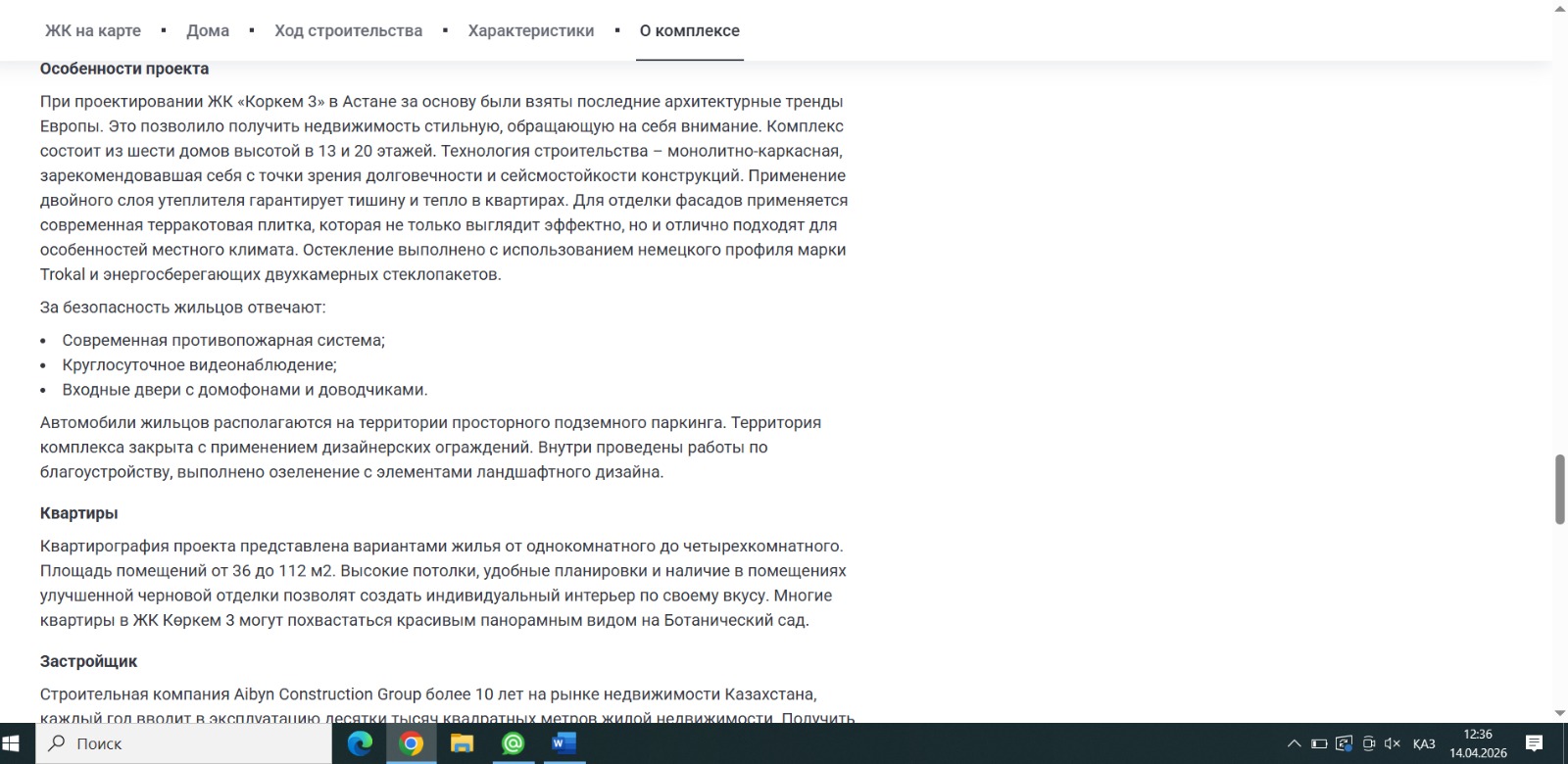This screenshot has width=1568, height=764.
Task: Click the Google Chrome taskbar icon
Action: coord(412,744)
